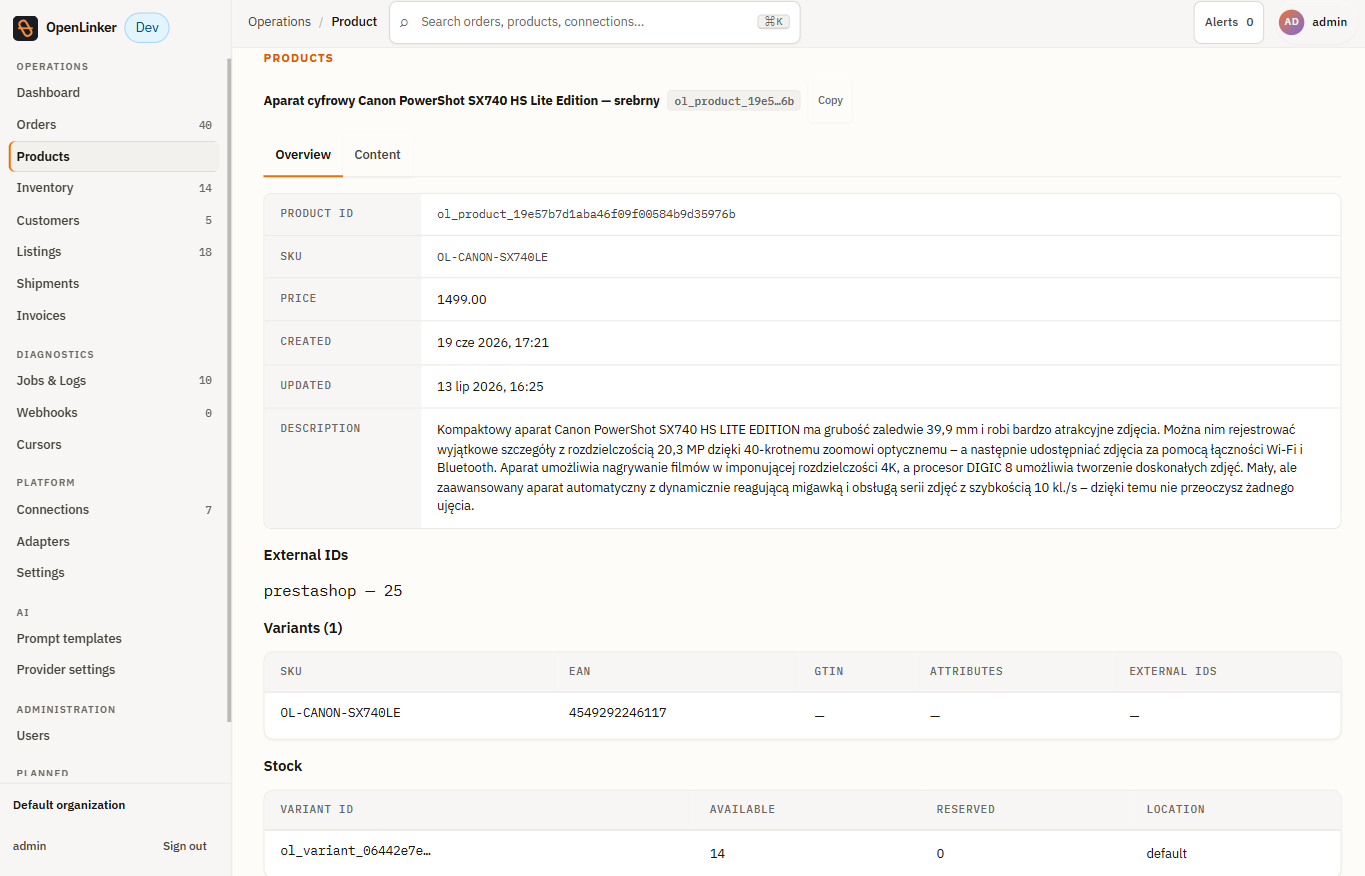The height and width of the screenshot is (876, 1365).
Task: Copy the product ID with the Copy button
Action: coord(830,101)
